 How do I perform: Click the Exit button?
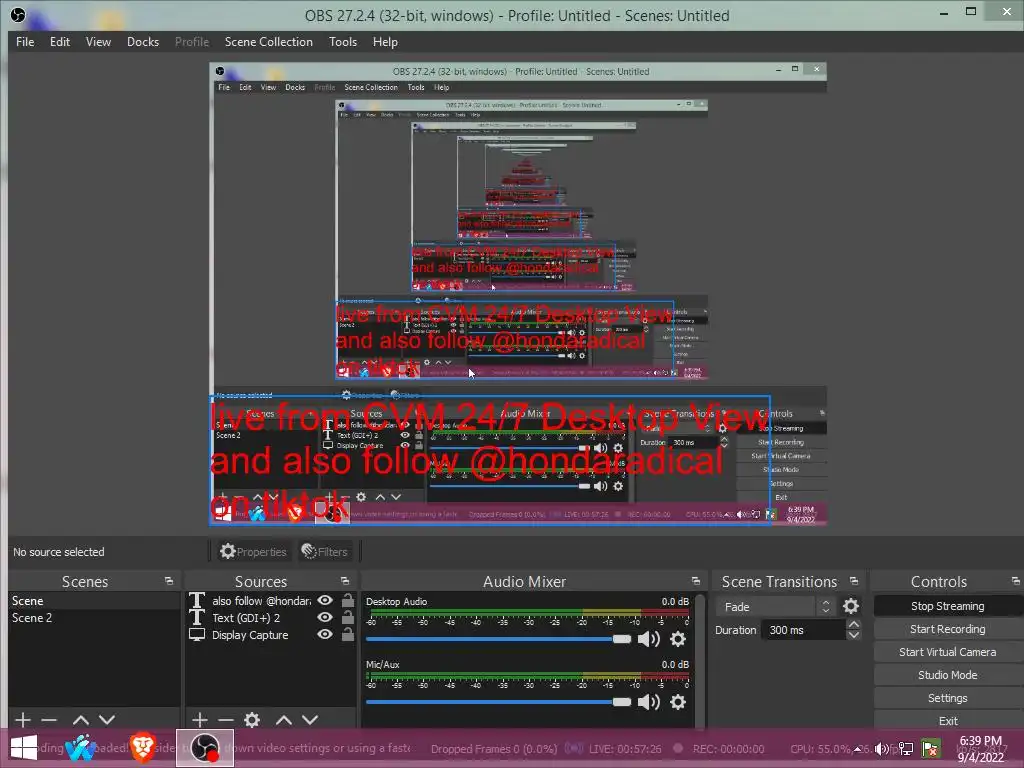(x=948, y=721)
